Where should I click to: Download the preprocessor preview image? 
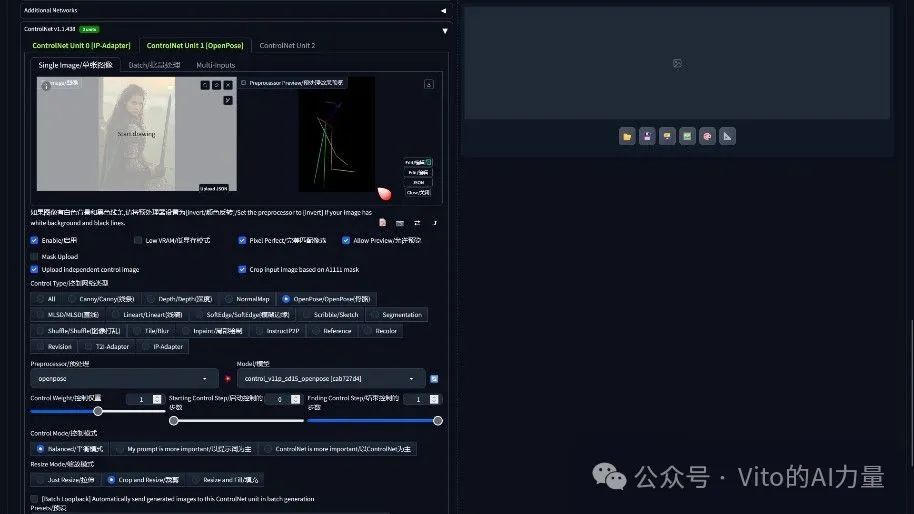pos(428,85)
